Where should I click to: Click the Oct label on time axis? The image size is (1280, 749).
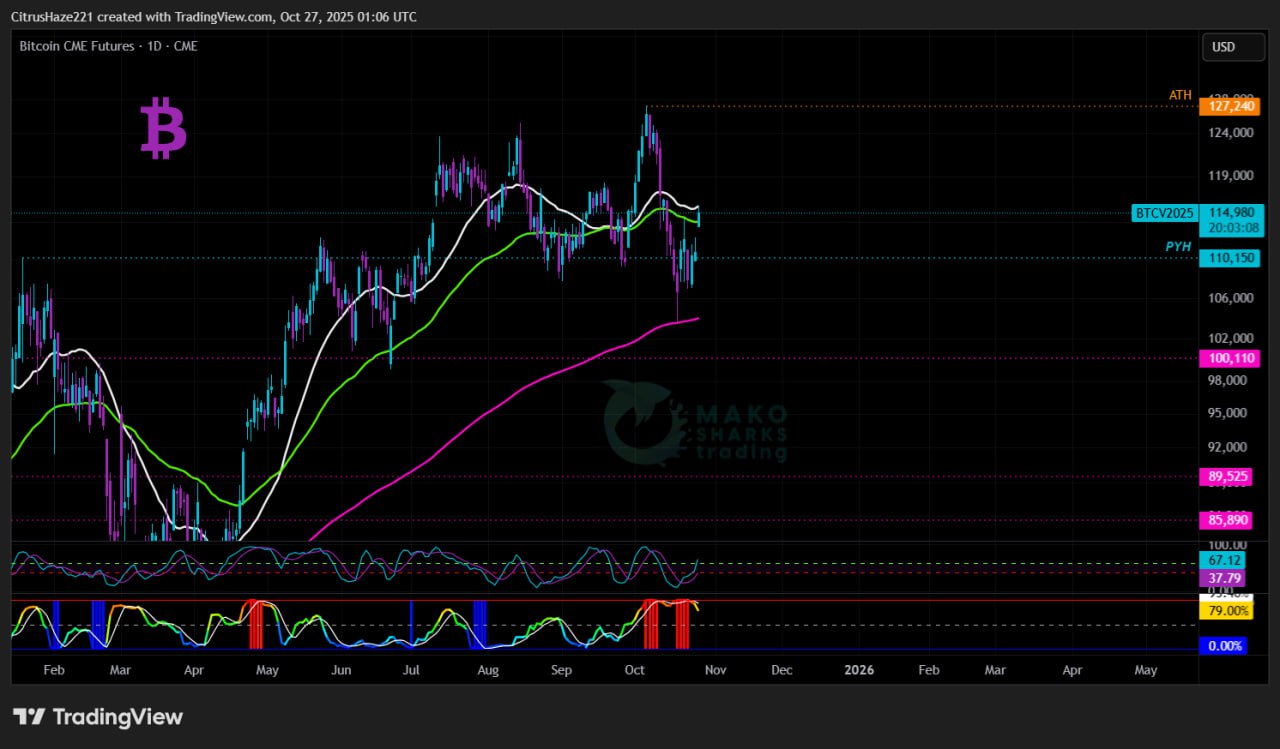coord(635,670)
